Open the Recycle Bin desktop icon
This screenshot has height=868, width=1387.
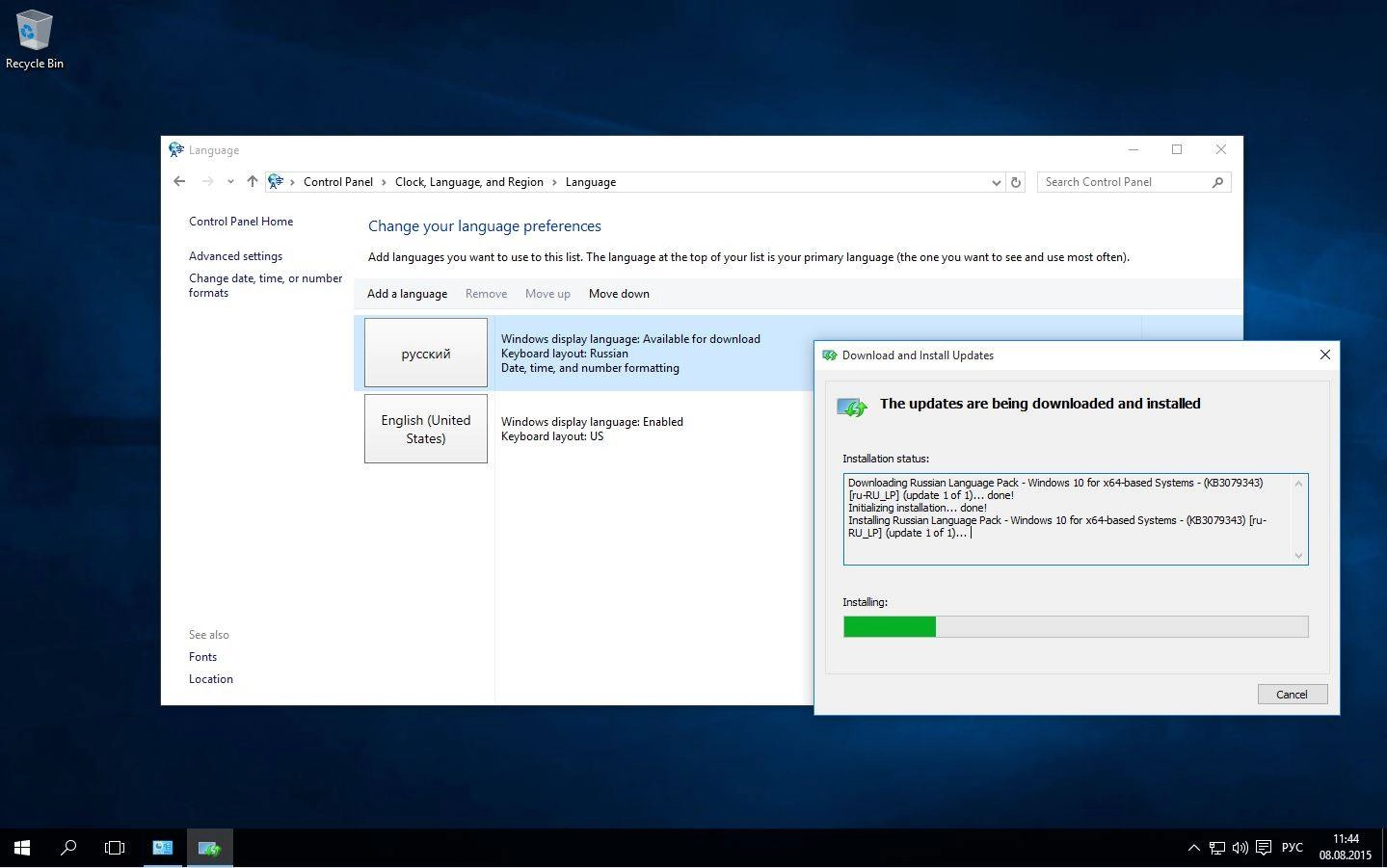(34, 40)
